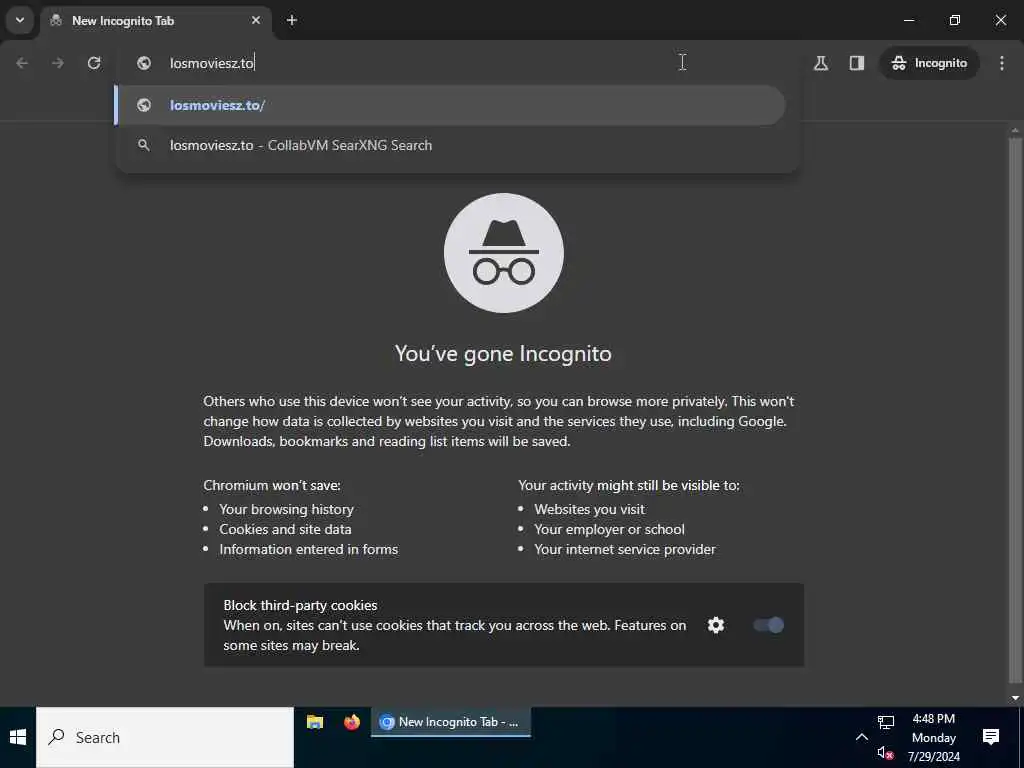Viewport: 1024px width, 768px height.
Task: Click the "Block third-party cookies" title text
Action: tap(300, 605)
